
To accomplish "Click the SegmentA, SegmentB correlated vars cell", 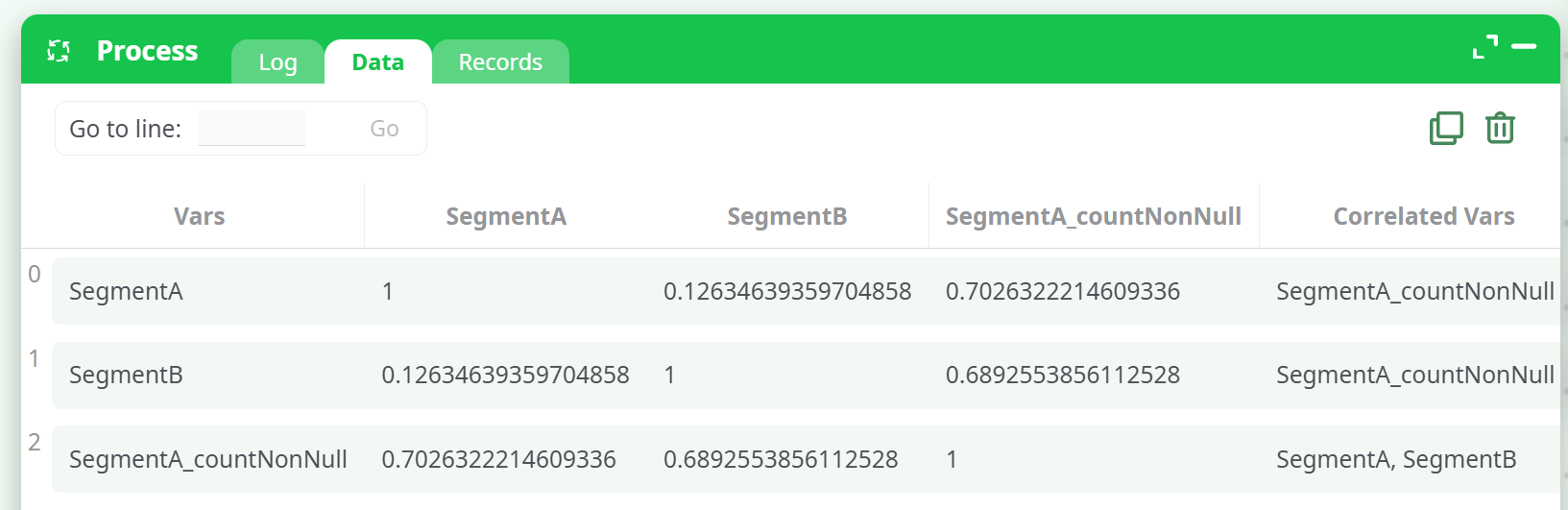I will tap(1395, 459).
